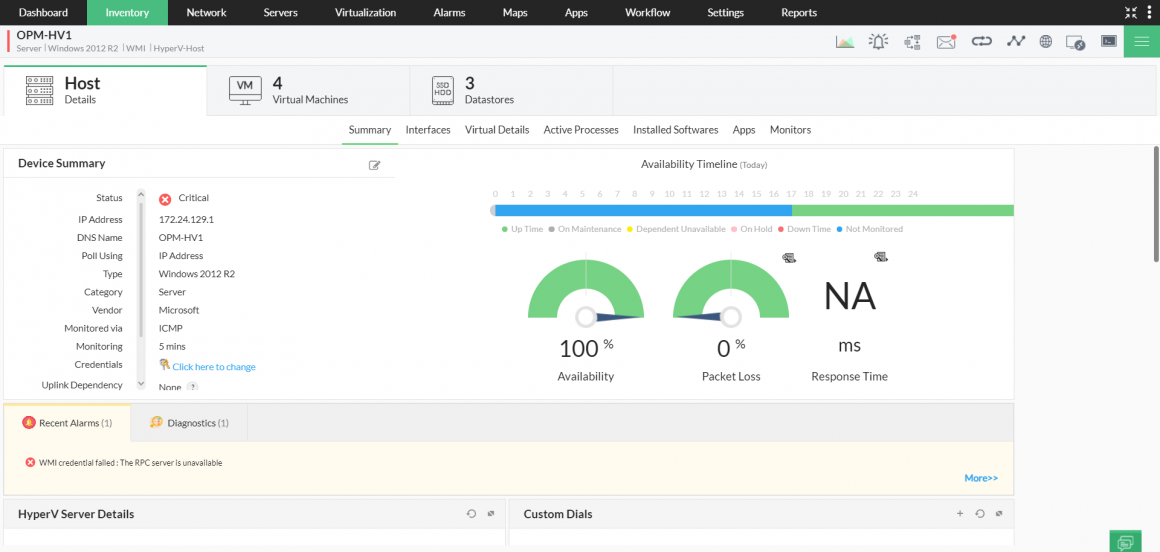Image resolution: width=1160 pixels, height=552 pixels.
Task: Open the device graphs chart icon
Action: 845,41
